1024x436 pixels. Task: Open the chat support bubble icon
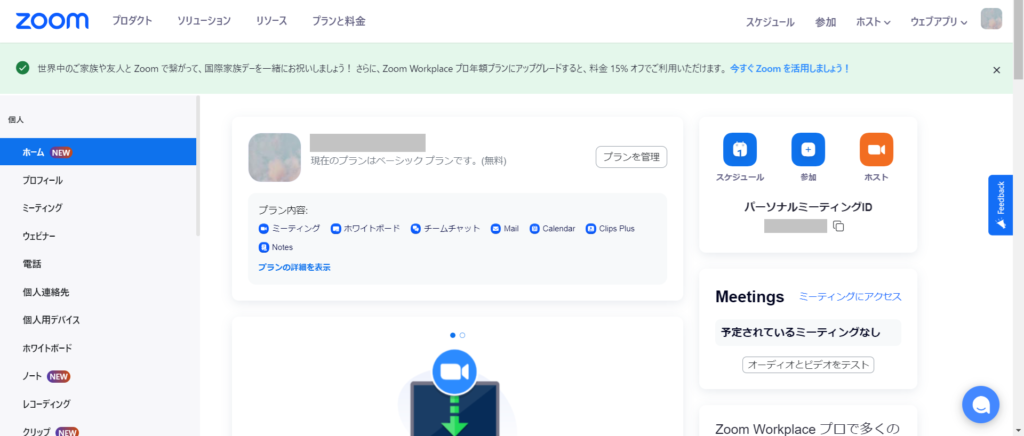980,404
